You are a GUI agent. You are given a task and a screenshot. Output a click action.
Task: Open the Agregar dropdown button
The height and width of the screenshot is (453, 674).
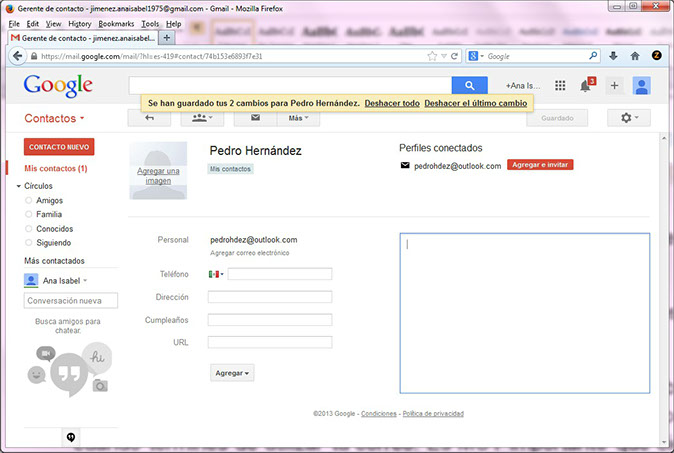tap(232, 373)
